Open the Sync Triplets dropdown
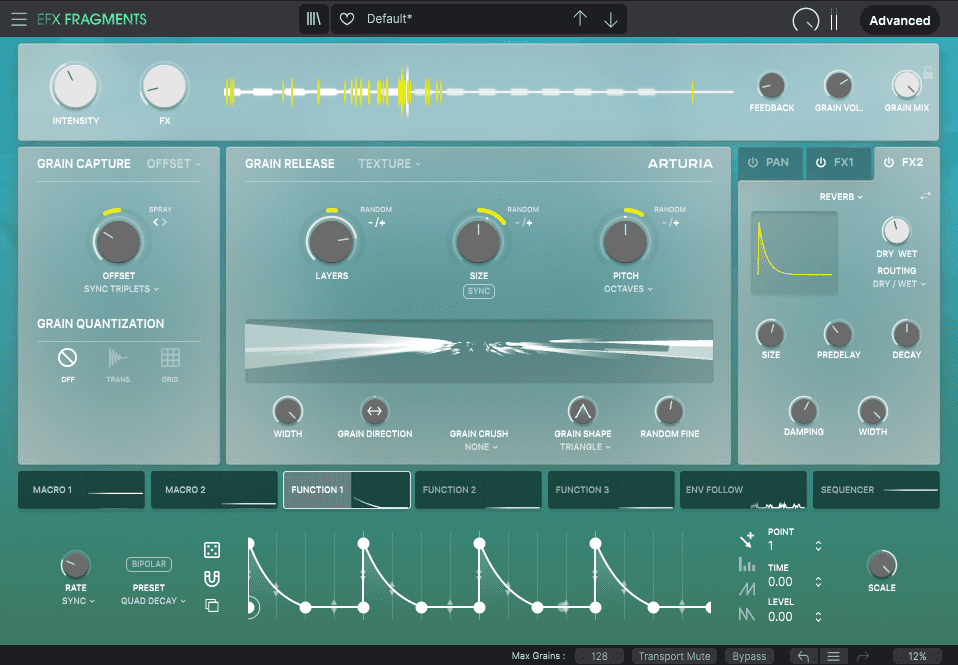958x665 pixels. click(x=121, y=288)
